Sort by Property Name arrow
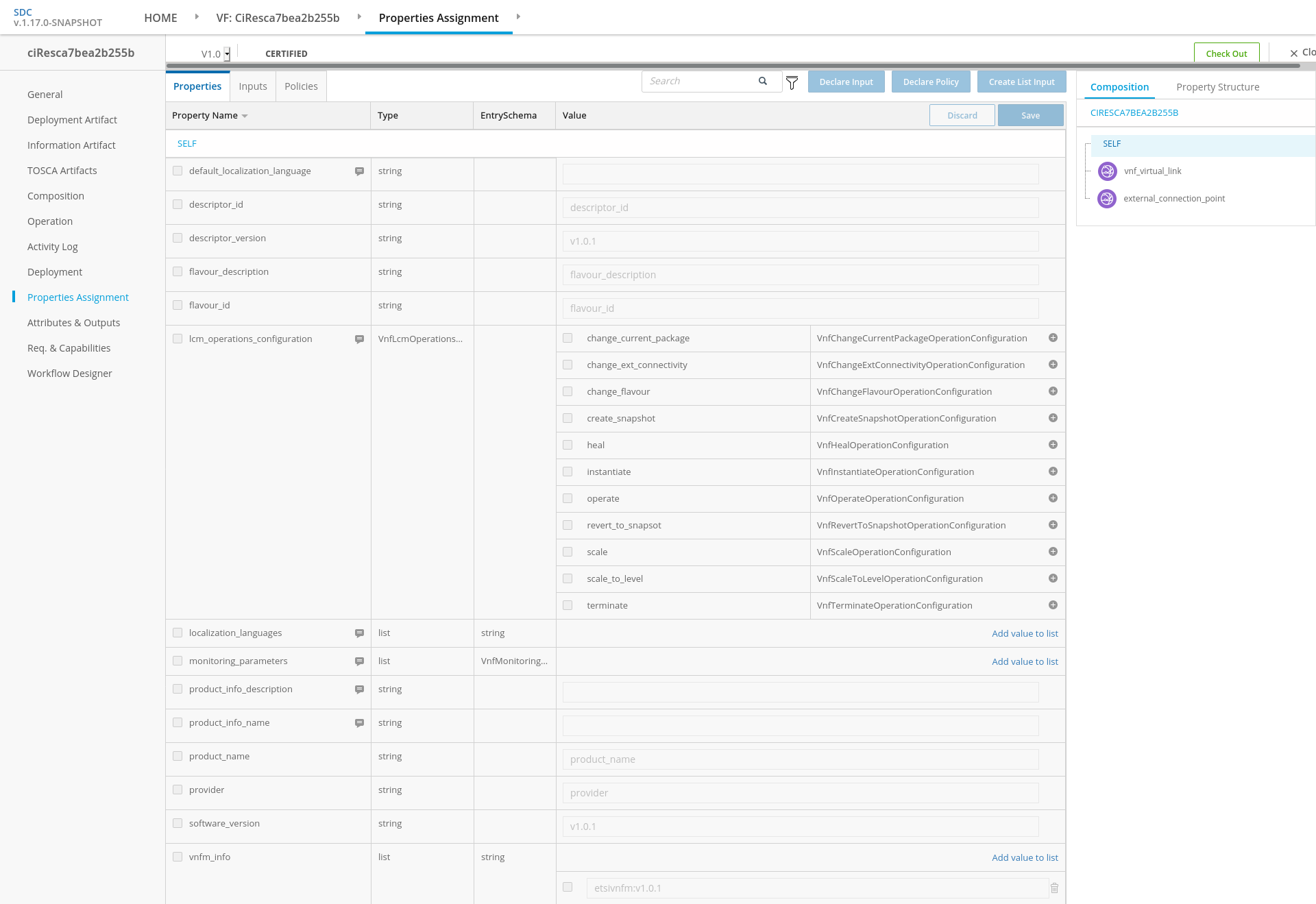 pyautogui.click(x=245, y=116)
